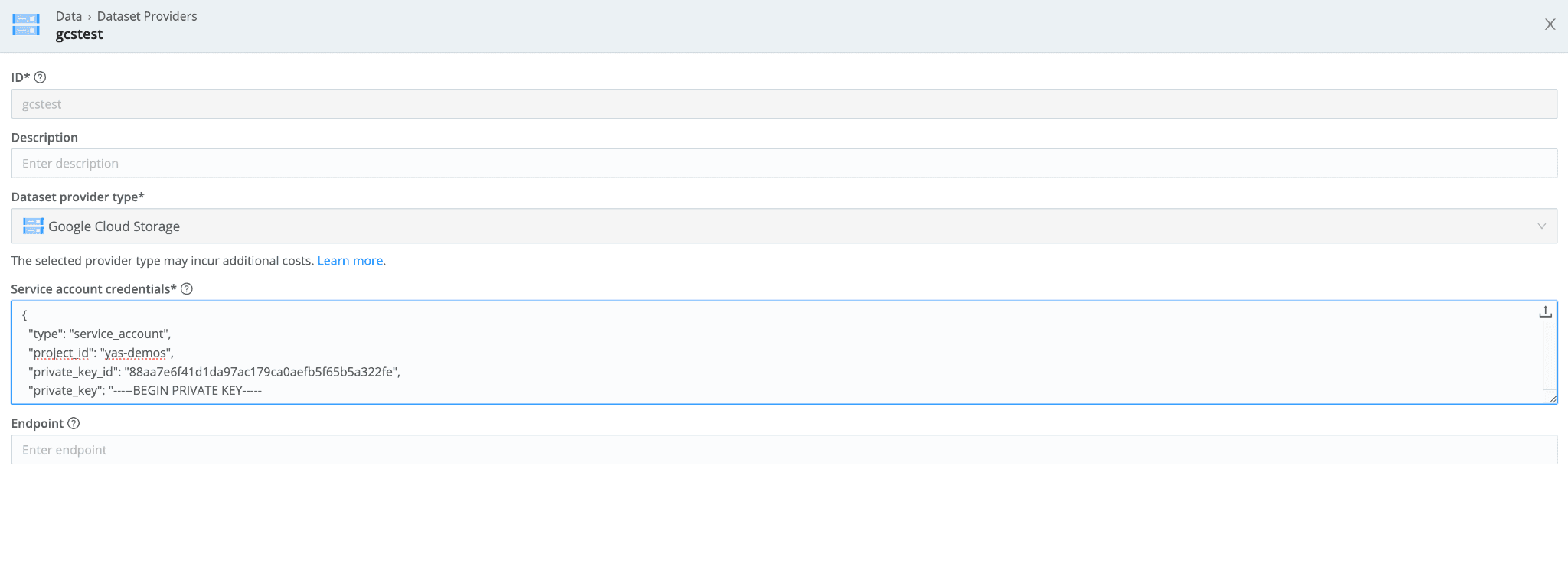Screen dimensions: 1568x583
Task: Open help tooltip next to ID label
Action: coord(41,77)
